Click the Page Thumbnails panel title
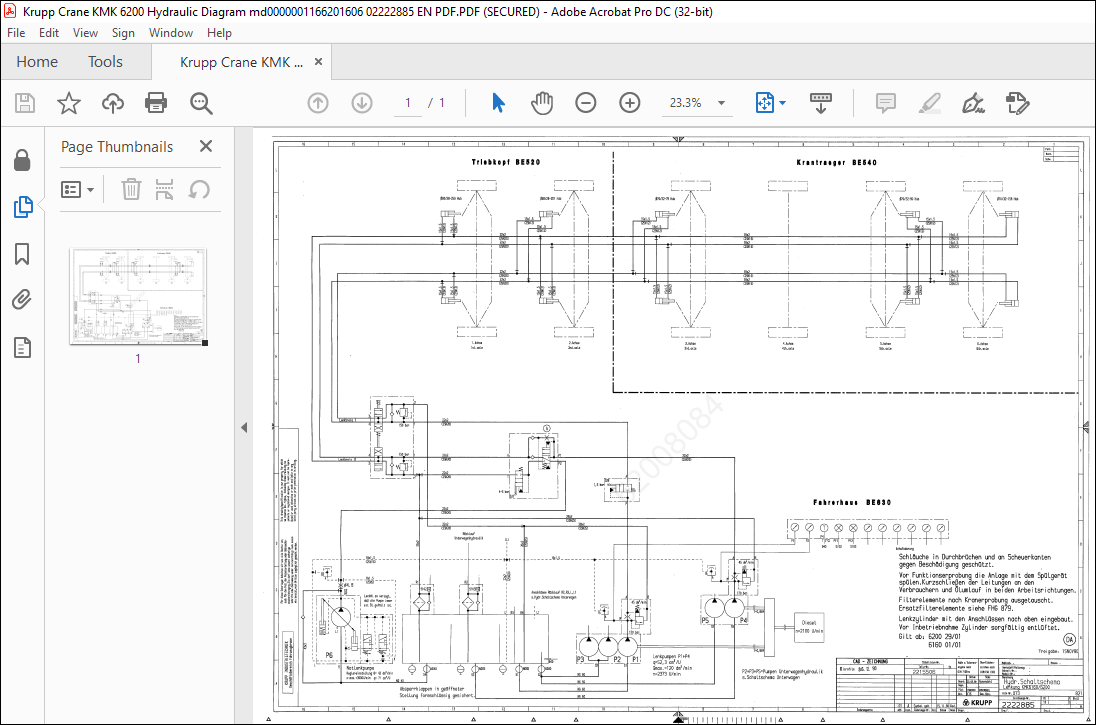The image size is (1096, 725). pos(117,147)
